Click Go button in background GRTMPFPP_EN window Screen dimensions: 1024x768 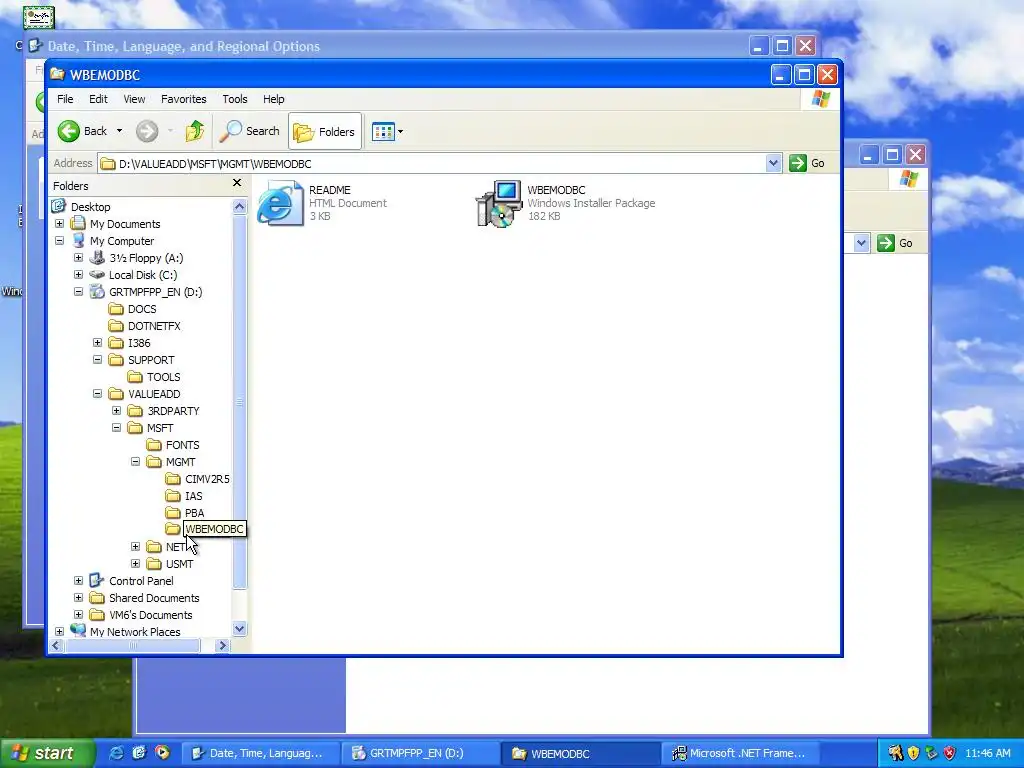(895, 243)
